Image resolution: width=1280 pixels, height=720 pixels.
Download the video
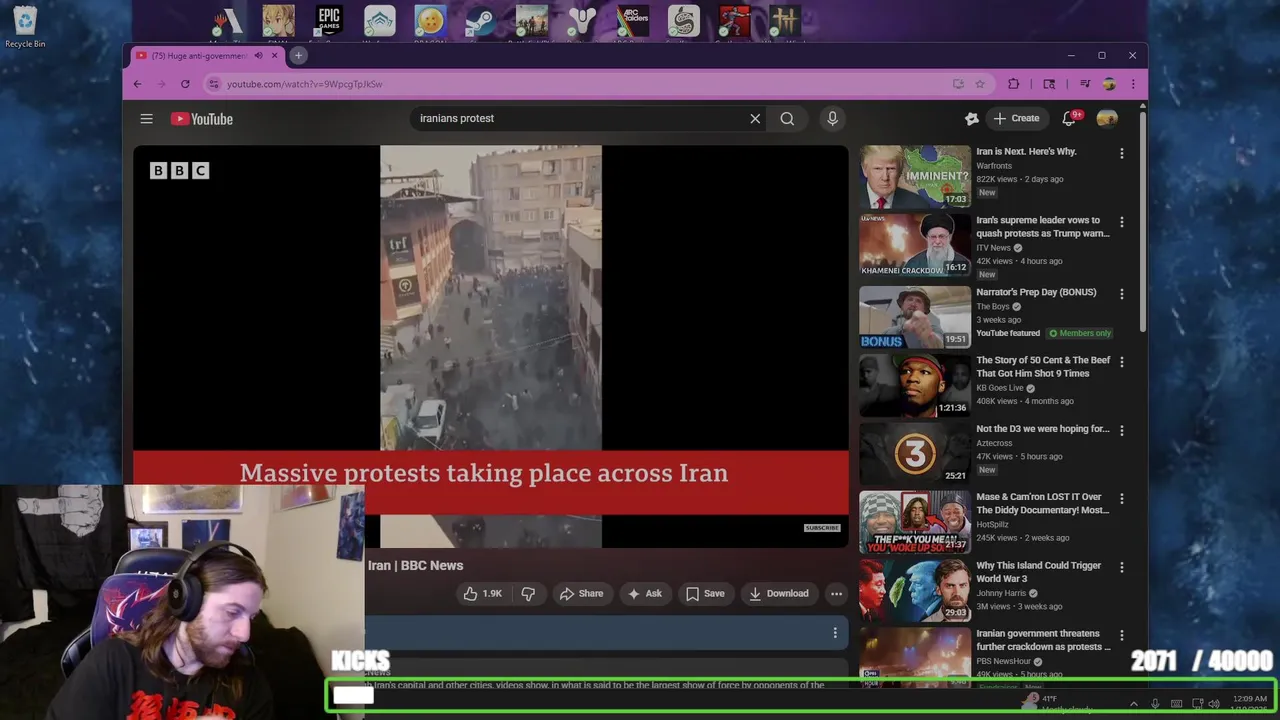(778, 593)
